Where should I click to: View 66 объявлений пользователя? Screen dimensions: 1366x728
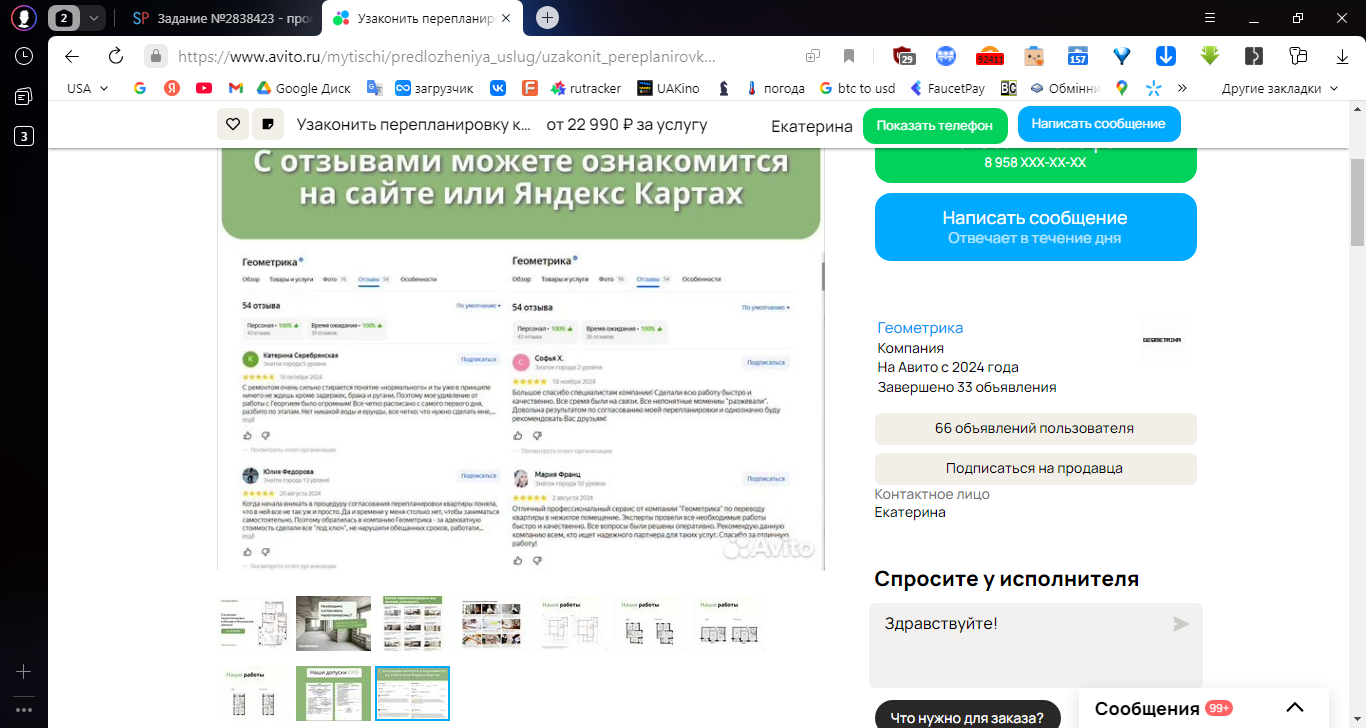pos(1035,428)
